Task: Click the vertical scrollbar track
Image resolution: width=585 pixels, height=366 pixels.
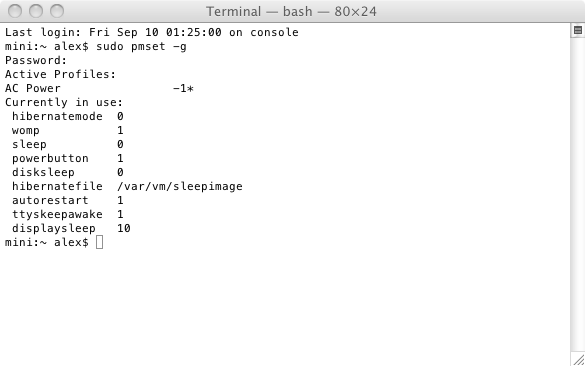Action: (578, 194)
